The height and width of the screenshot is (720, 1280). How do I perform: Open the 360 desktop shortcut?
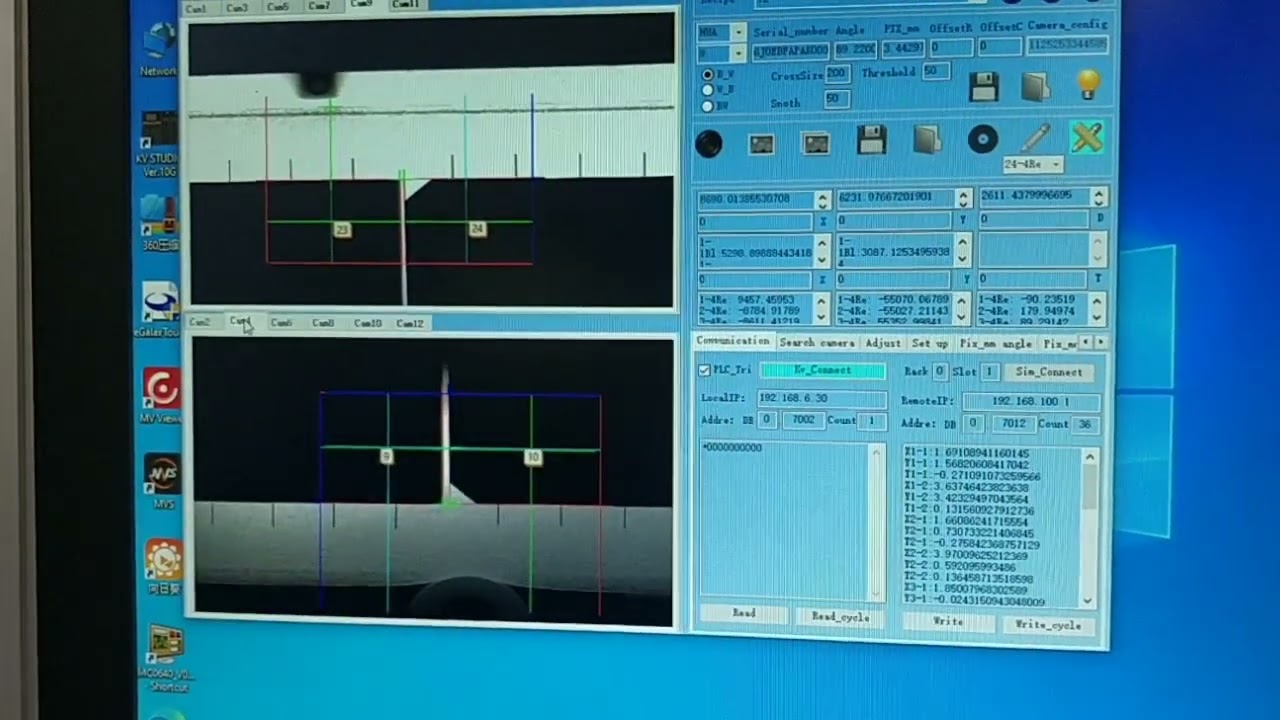pyautogui.click(x=160, y=222)
